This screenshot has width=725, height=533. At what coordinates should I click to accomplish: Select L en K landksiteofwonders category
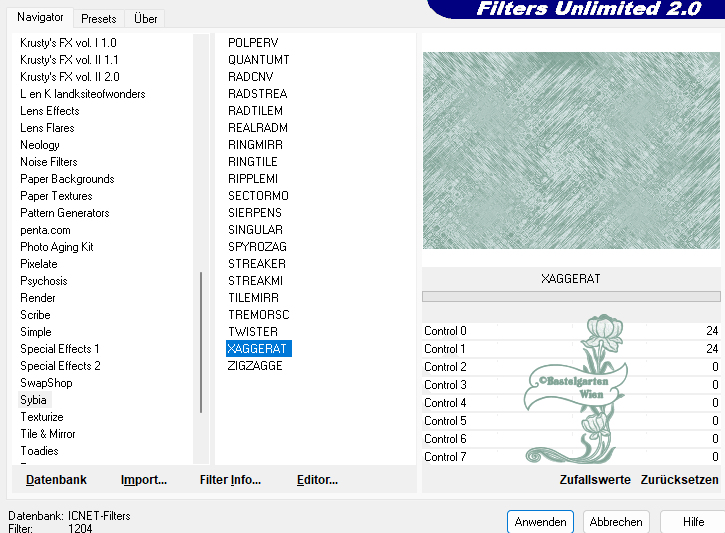[83, 94]
